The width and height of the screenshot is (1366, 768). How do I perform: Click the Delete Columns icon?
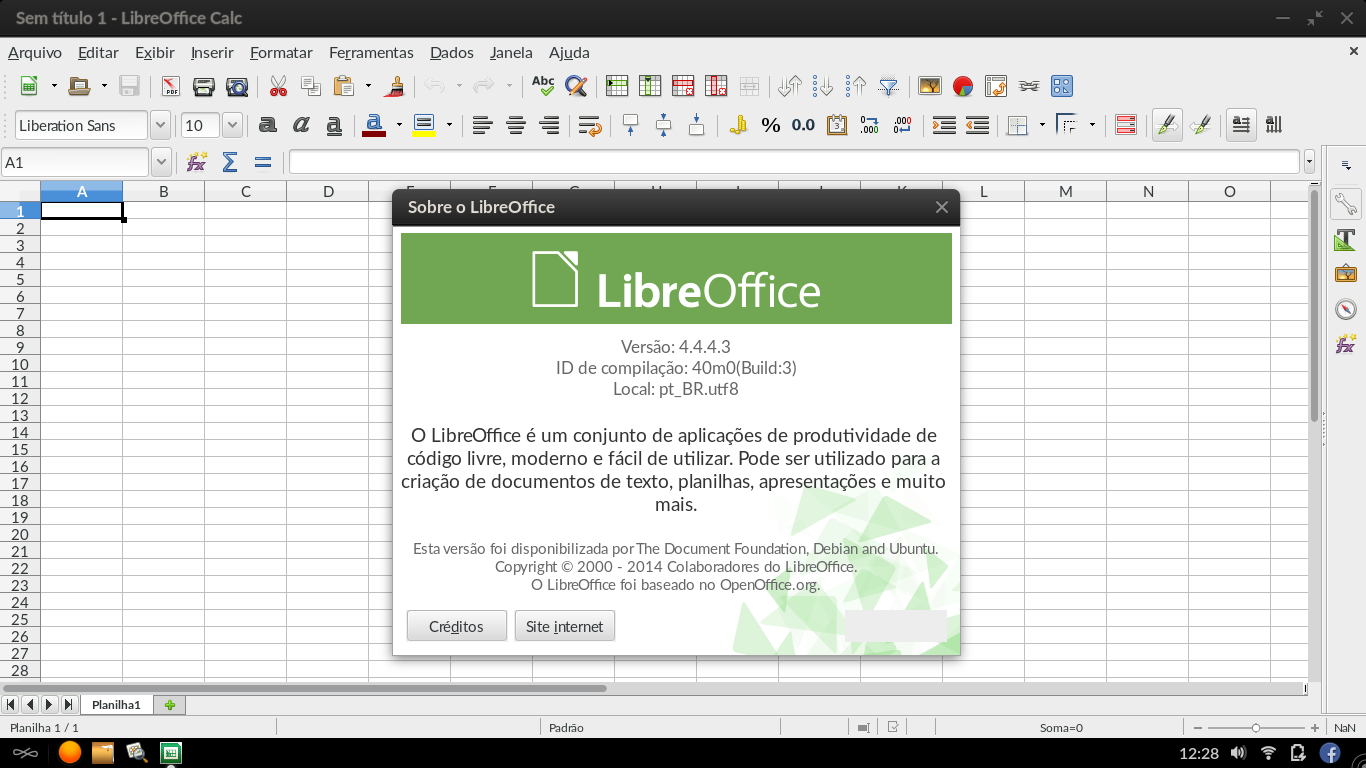pos(716,86)
